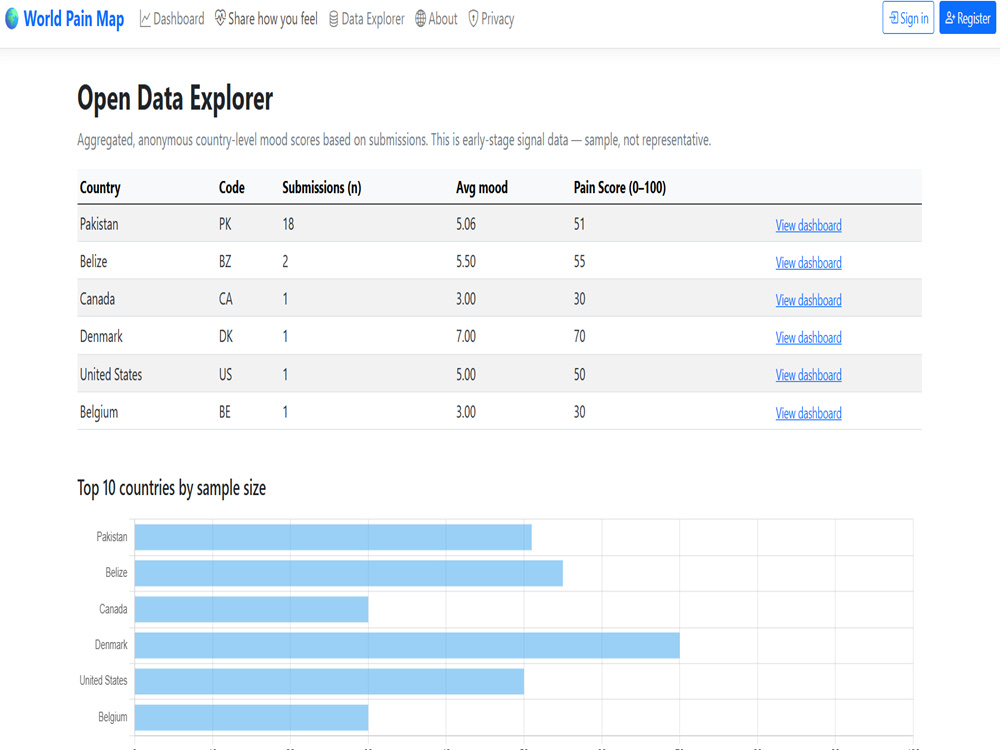
Task: Click United States pain score of 50
Action: pos(579,374)
